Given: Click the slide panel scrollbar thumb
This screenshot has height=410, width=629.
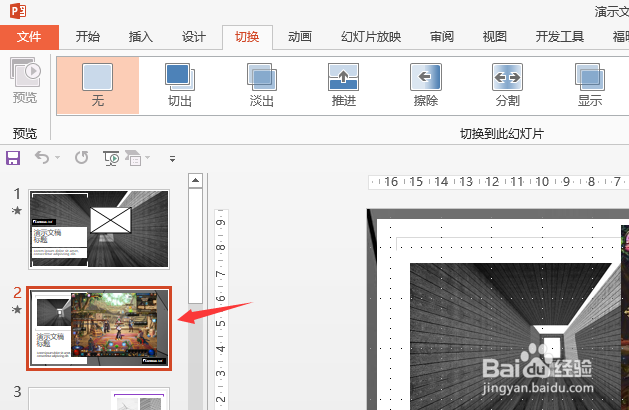Looking at the screenshot, I should click(195, 246).
